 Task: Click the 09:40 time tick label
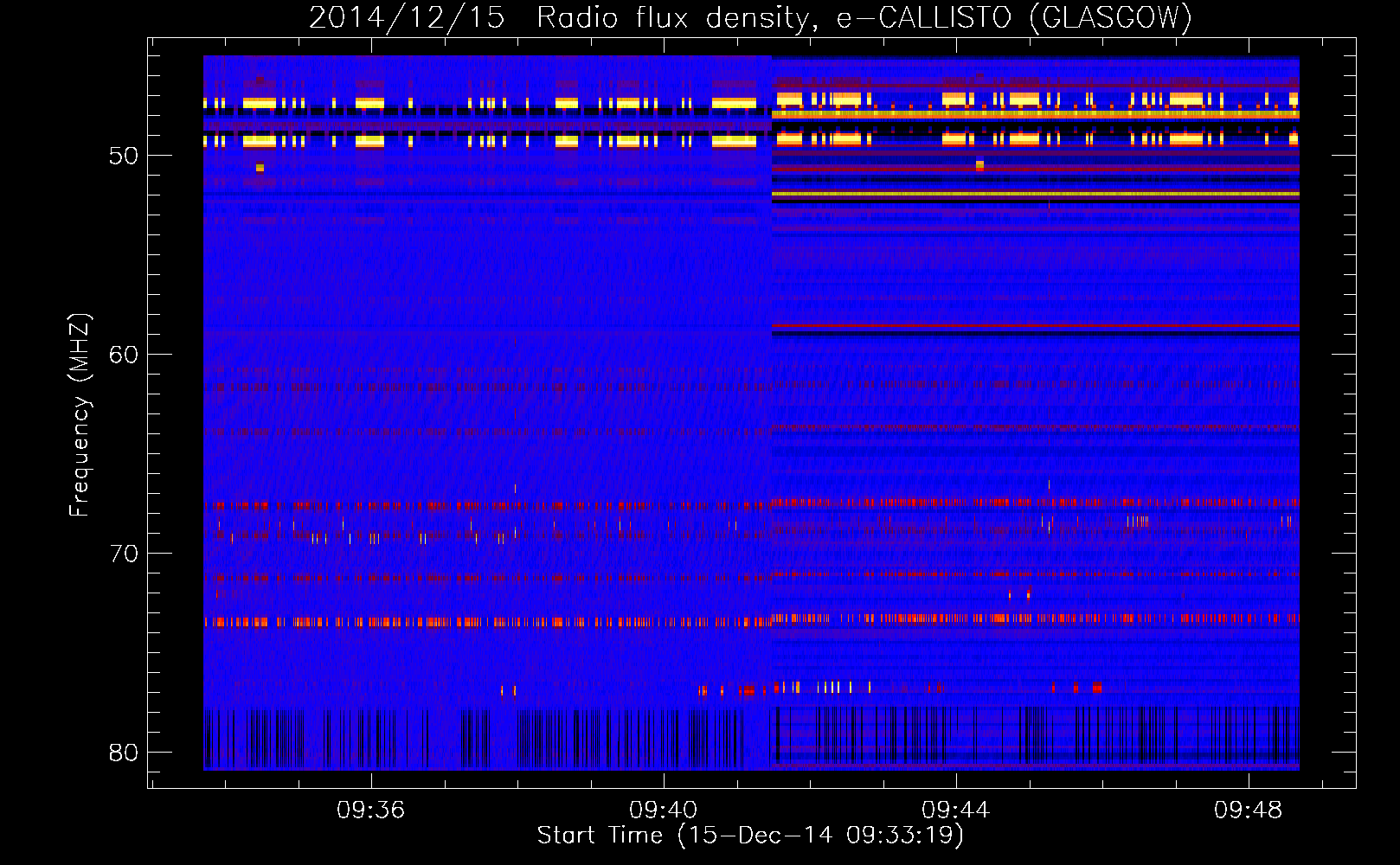[x=664, y=811]
